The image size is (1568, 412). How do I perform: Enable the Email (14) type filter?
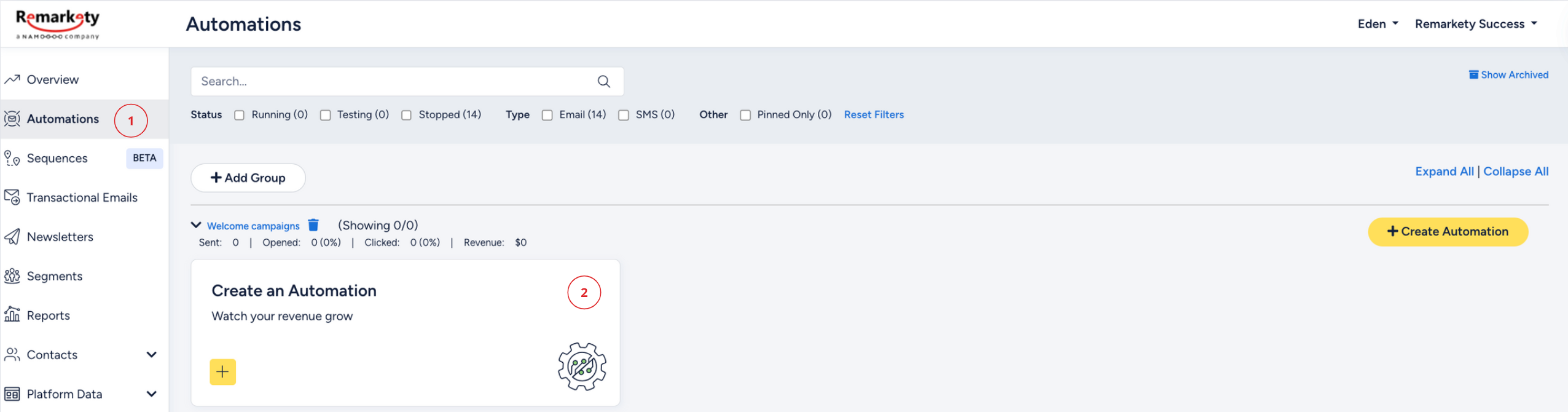(547, 115)
